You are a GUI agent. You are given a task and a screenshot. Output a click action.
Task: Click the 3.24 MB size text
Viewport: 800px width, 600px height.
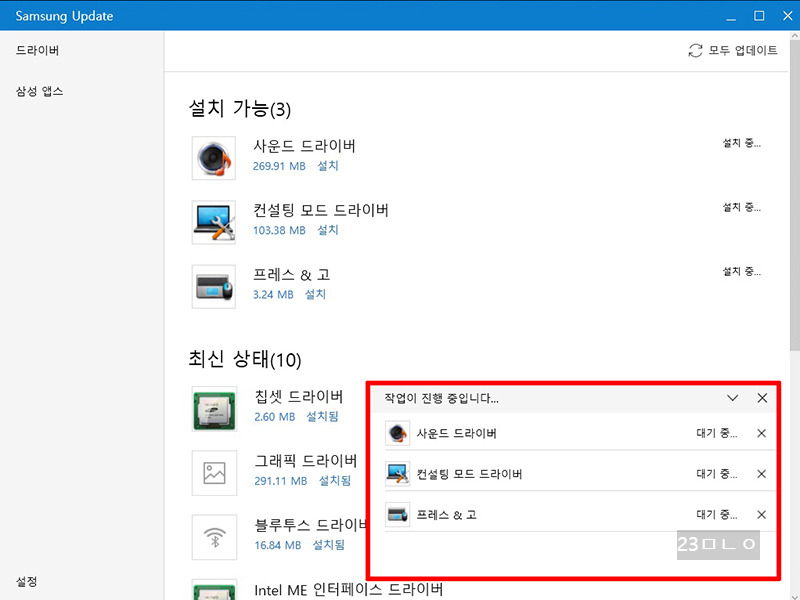[x=273, y=295]
